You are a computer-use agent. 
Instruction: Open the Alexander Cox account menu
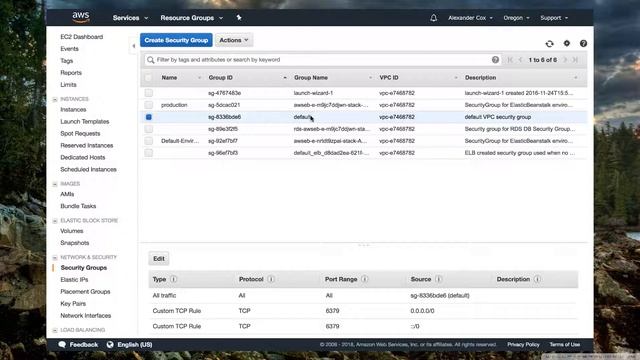[x=470, y=18]
